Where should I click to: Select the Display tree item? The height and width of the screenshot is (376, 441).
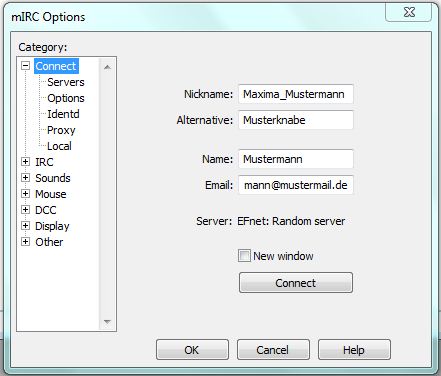[x=52, y=226]
